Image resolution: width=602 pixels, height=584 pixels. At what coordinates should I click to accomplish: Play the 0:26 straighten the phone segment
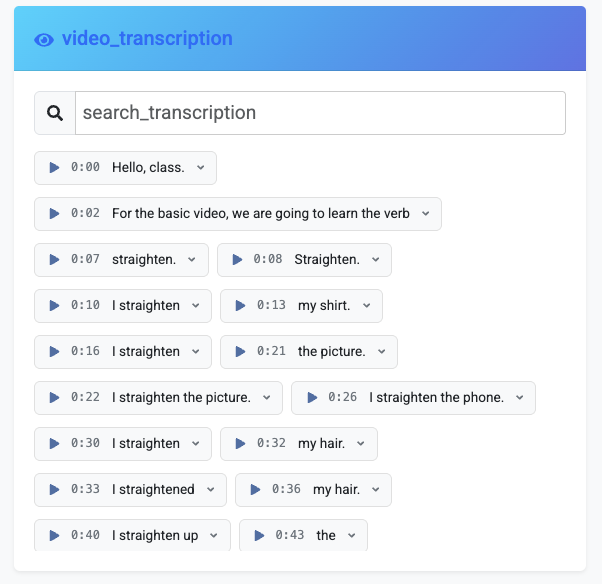click(x=312, y=397)
